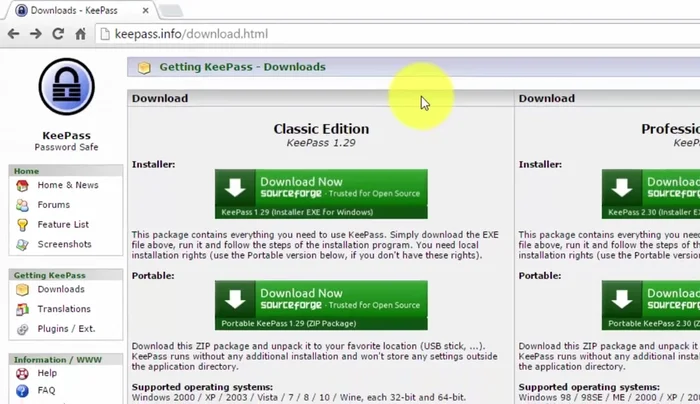Click the Getting KeePass - Downloads heading
The image size is (700, 404).
pos(242,67)
